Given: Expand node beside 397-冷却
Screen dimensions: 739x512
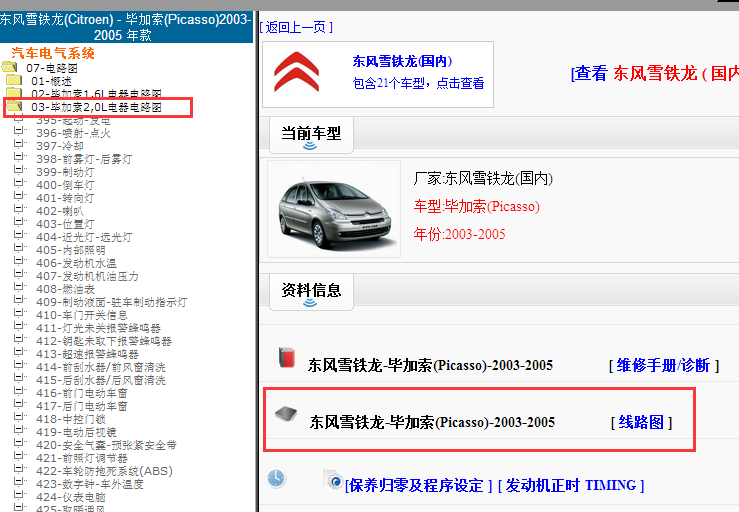Looking at the screenshot, I should click(x=19, y=143).
